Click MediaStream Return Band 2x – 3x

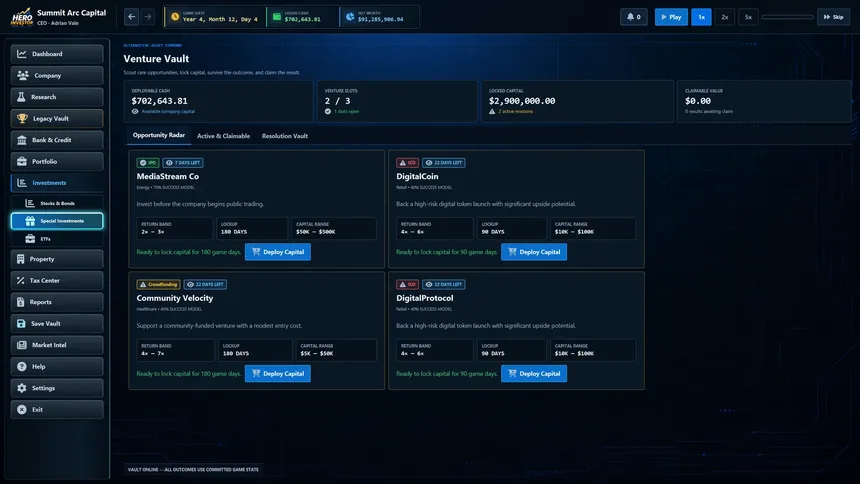point(174,228)
